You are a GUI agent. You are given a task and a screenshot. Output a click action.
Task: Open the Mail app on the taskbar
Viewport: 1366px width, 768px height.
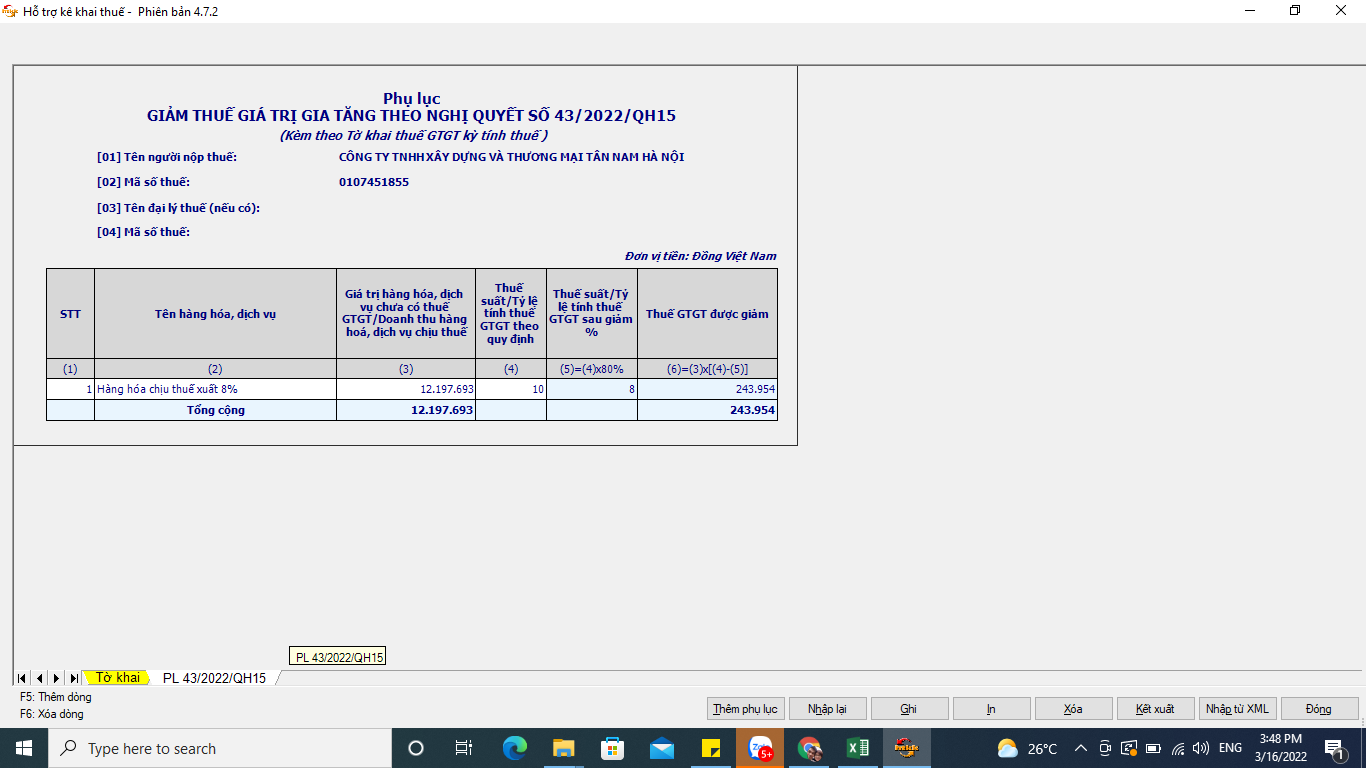pyautogui.click(x=661, y=748)
